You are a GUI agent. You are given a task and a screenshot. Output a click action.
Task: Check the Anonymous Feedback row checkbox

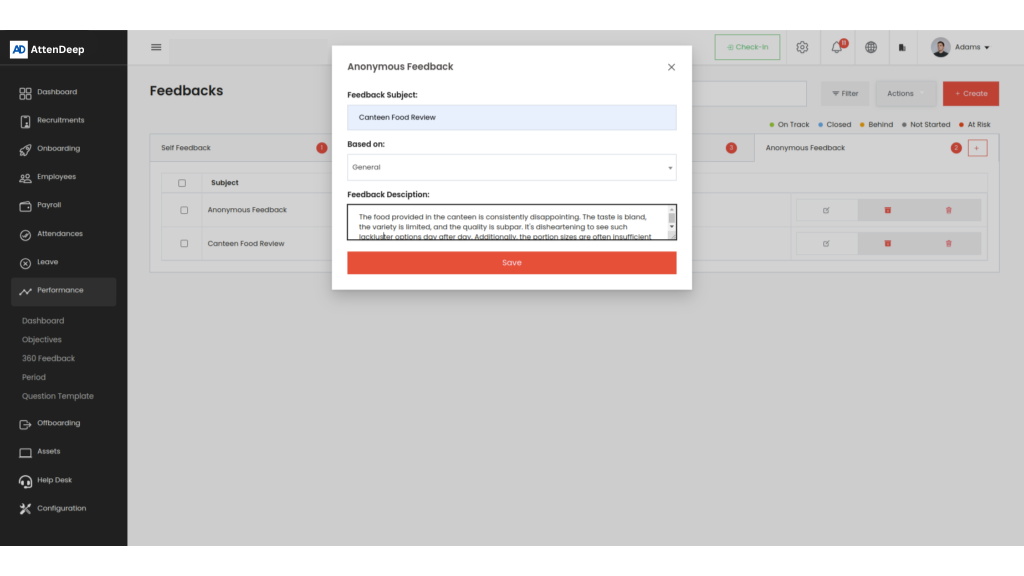click(184, 210)
